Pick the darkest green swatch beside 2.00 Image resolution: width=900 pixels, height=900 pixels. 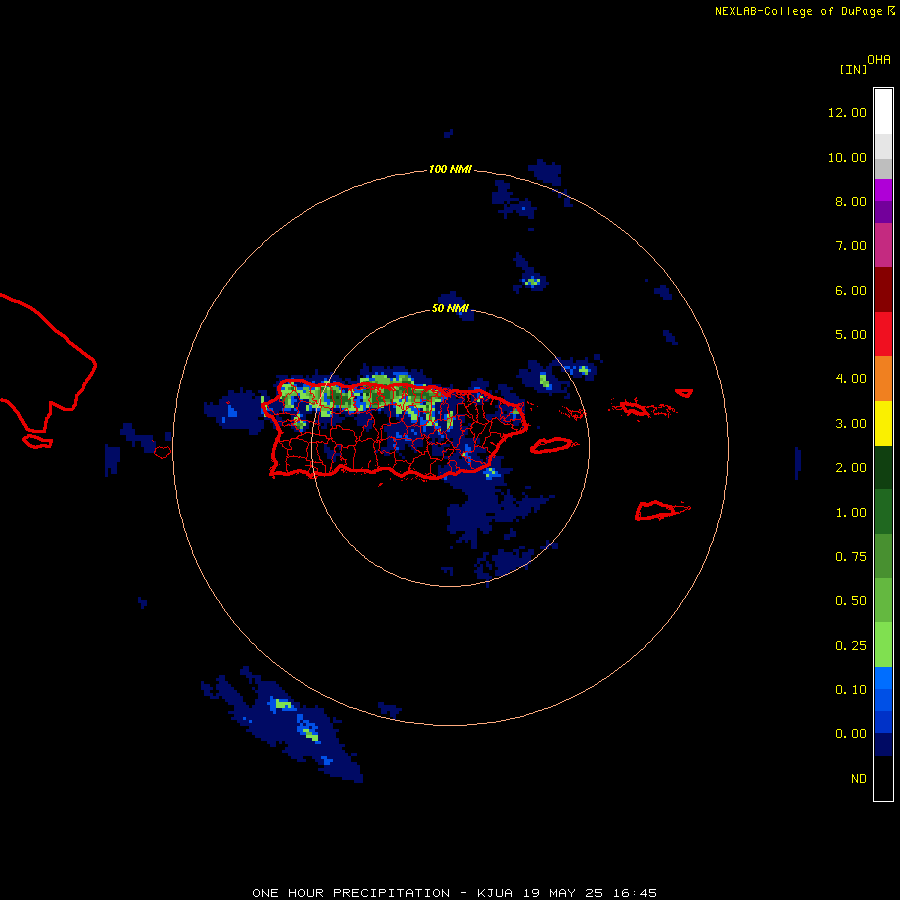[x=883, y=467]
